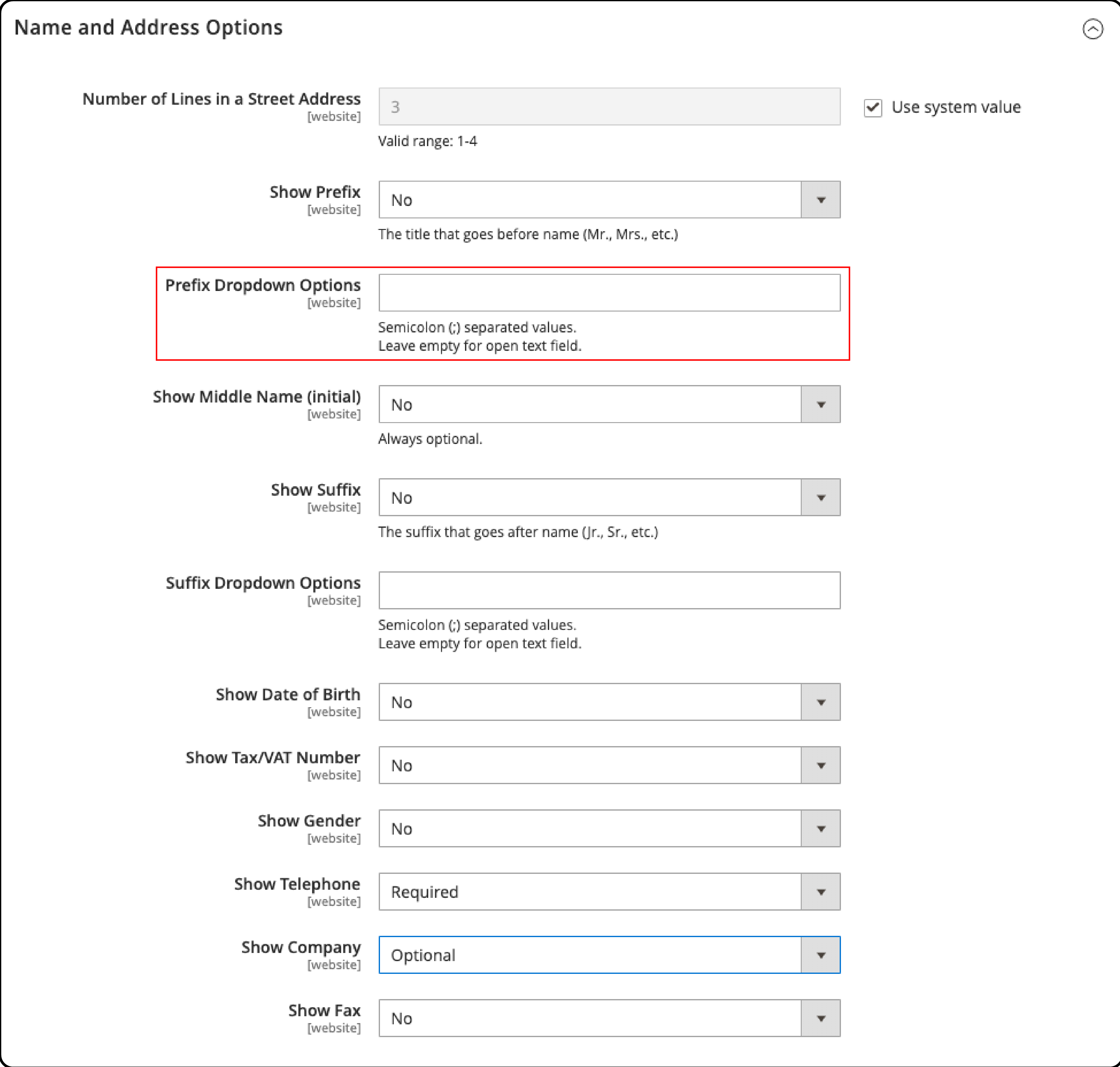Click the Show Company label
Screen dimensions: 1120x1067
pos(301,947)
